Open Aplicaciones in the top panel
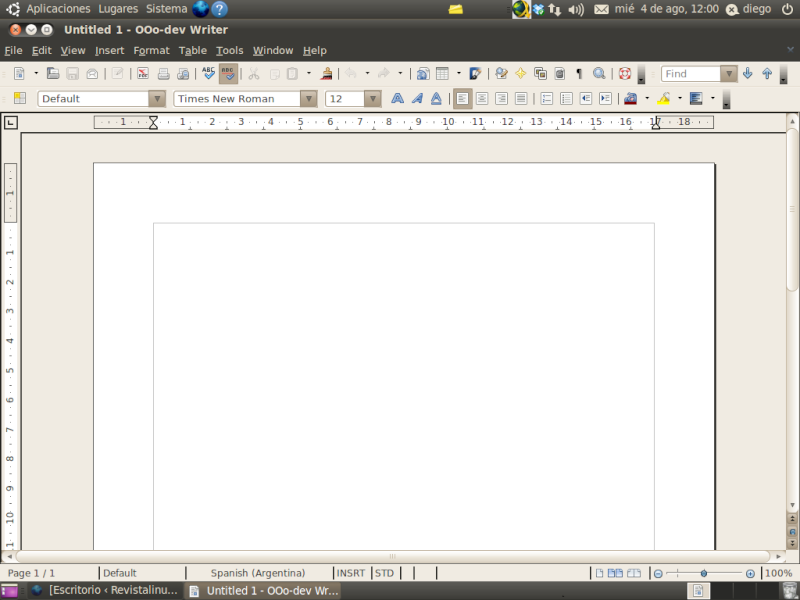 58,8
